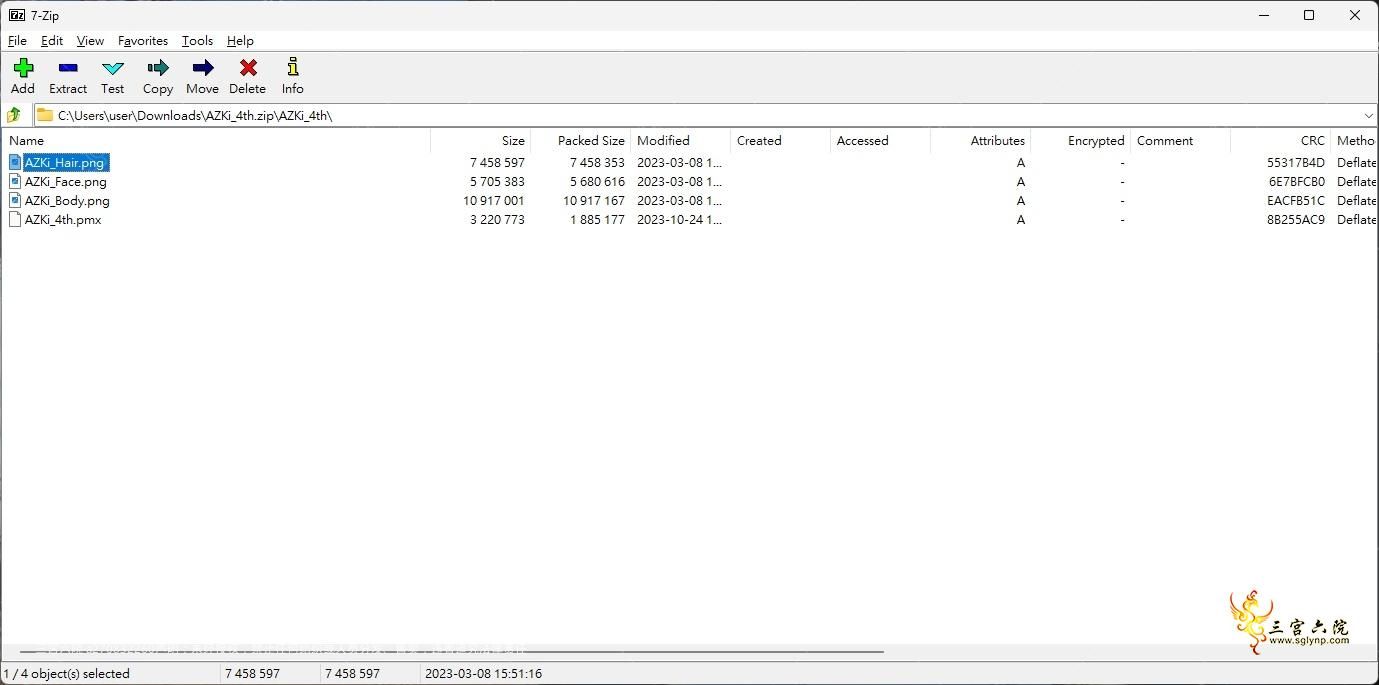This screenshot has width=1379, height=685.
Task: Click the Add toolbar icon
Action: (23, 68)
